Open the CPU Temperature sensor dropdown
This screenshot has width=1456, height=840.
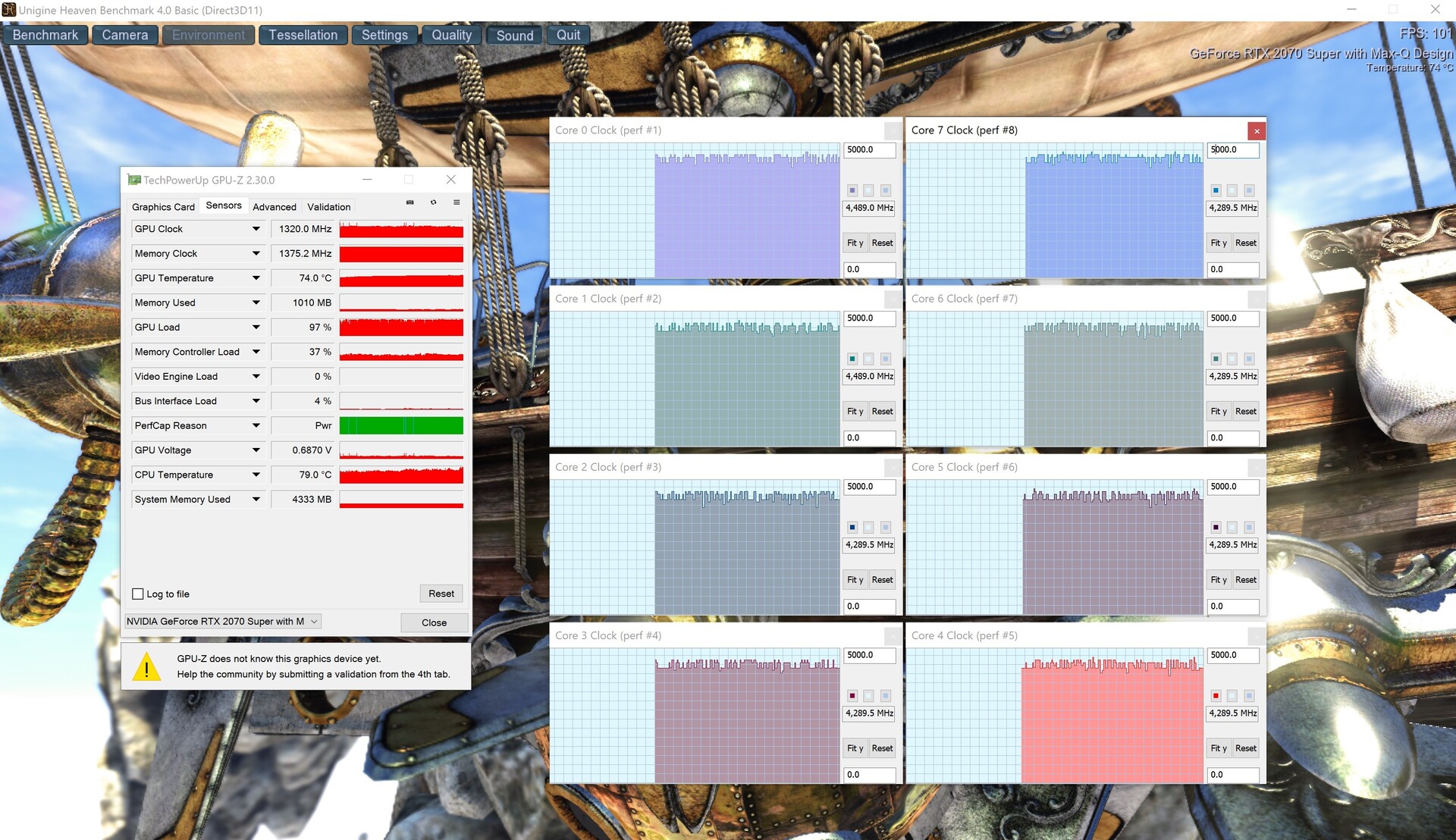[x=256, y=475]
